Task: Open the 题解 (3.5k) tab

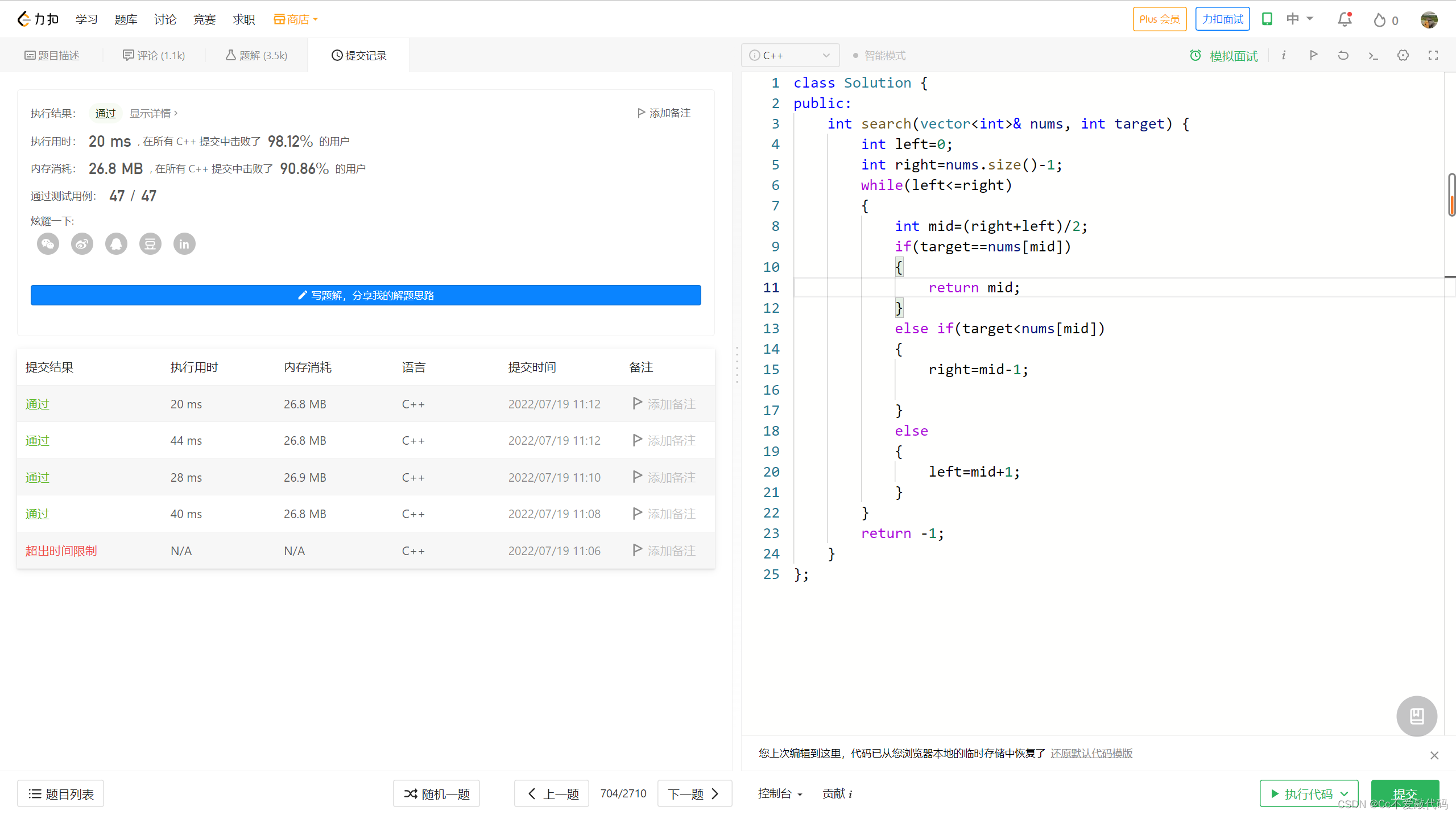Action: 257,55
